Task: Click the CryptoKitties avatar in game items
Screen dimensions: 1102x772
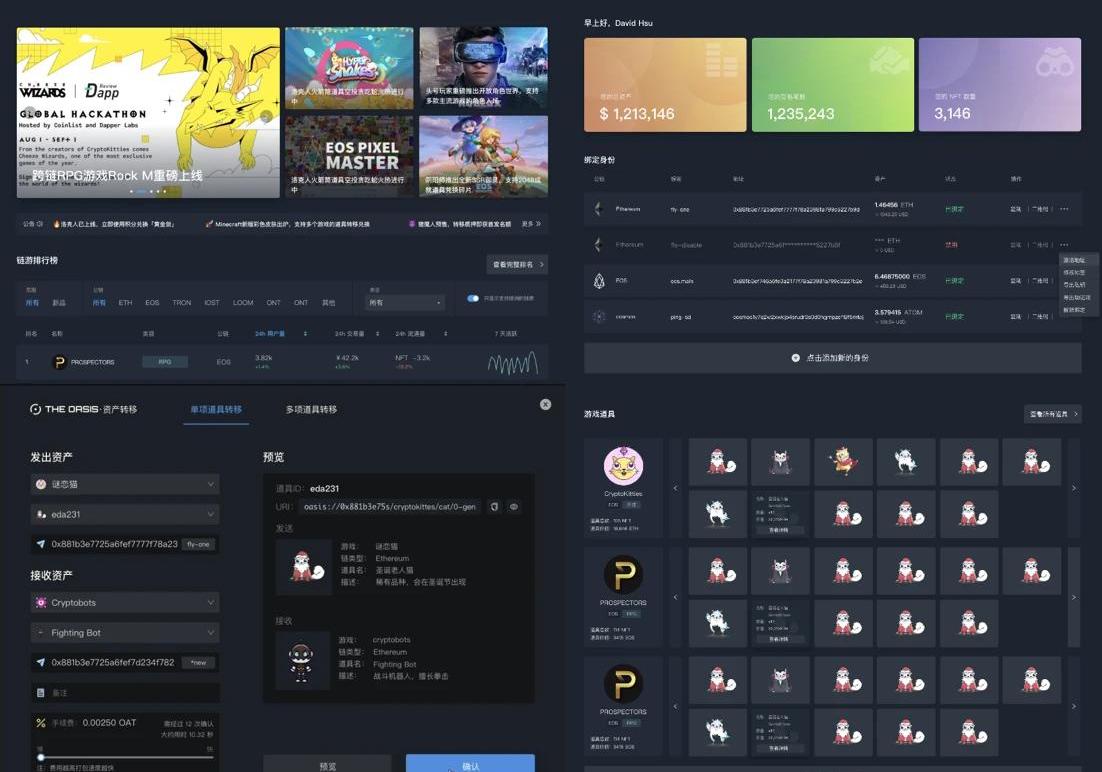Action: [624, 466]
